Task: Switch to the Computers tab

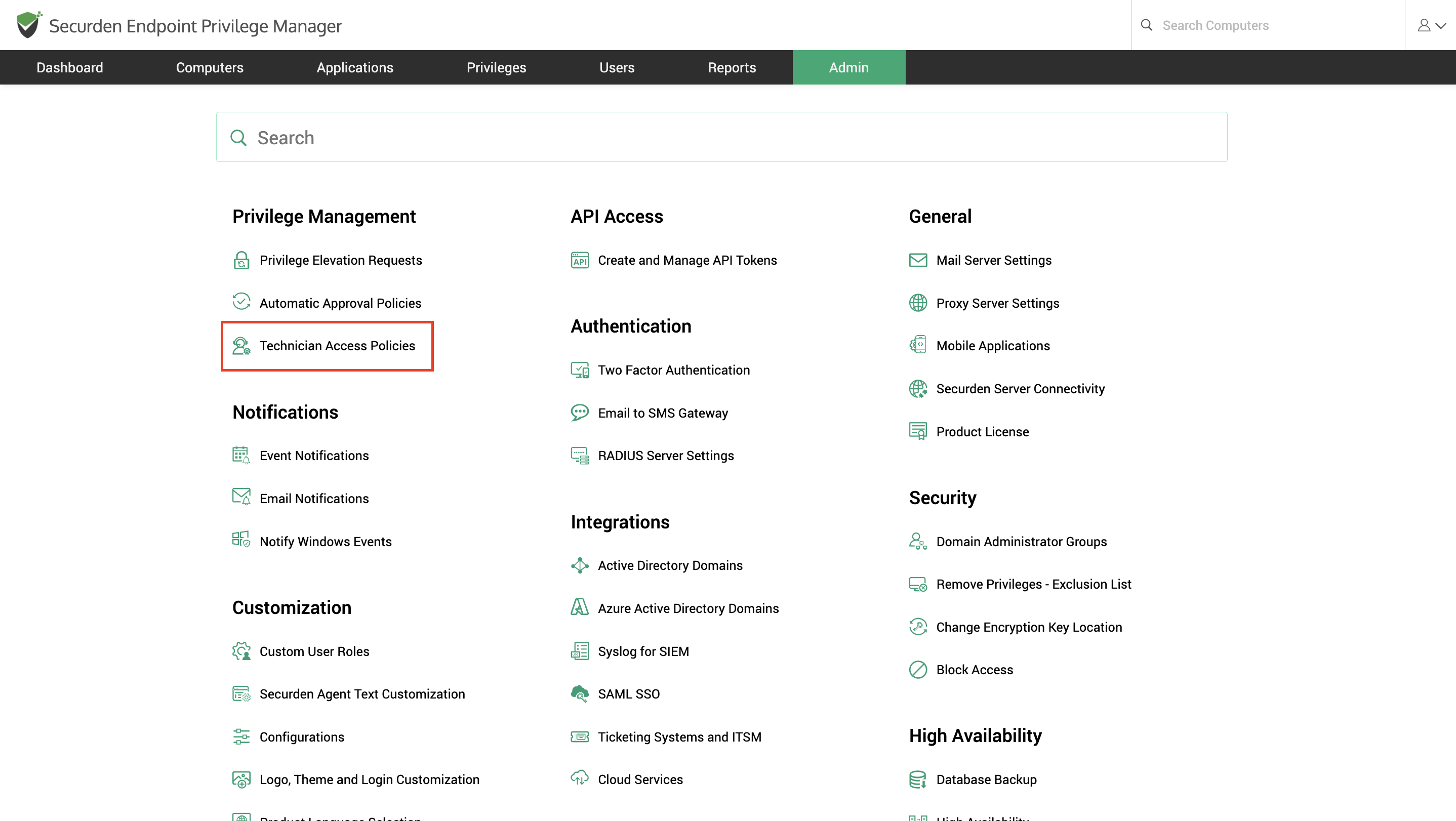Action: point(210,67)
